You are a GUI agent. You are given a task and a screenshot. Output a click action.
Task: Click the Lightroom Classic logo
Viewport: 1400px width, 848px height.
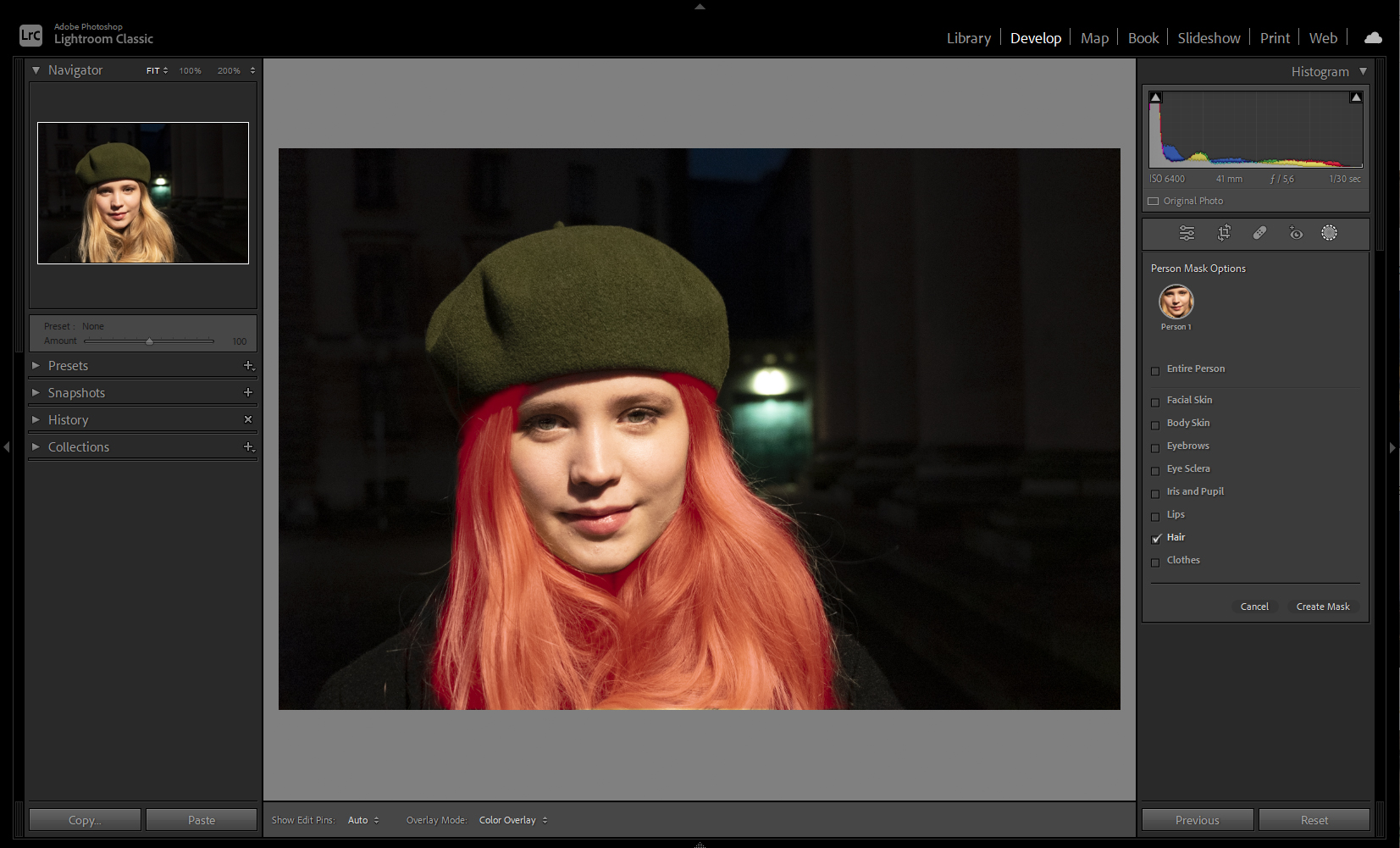[30, 35]
